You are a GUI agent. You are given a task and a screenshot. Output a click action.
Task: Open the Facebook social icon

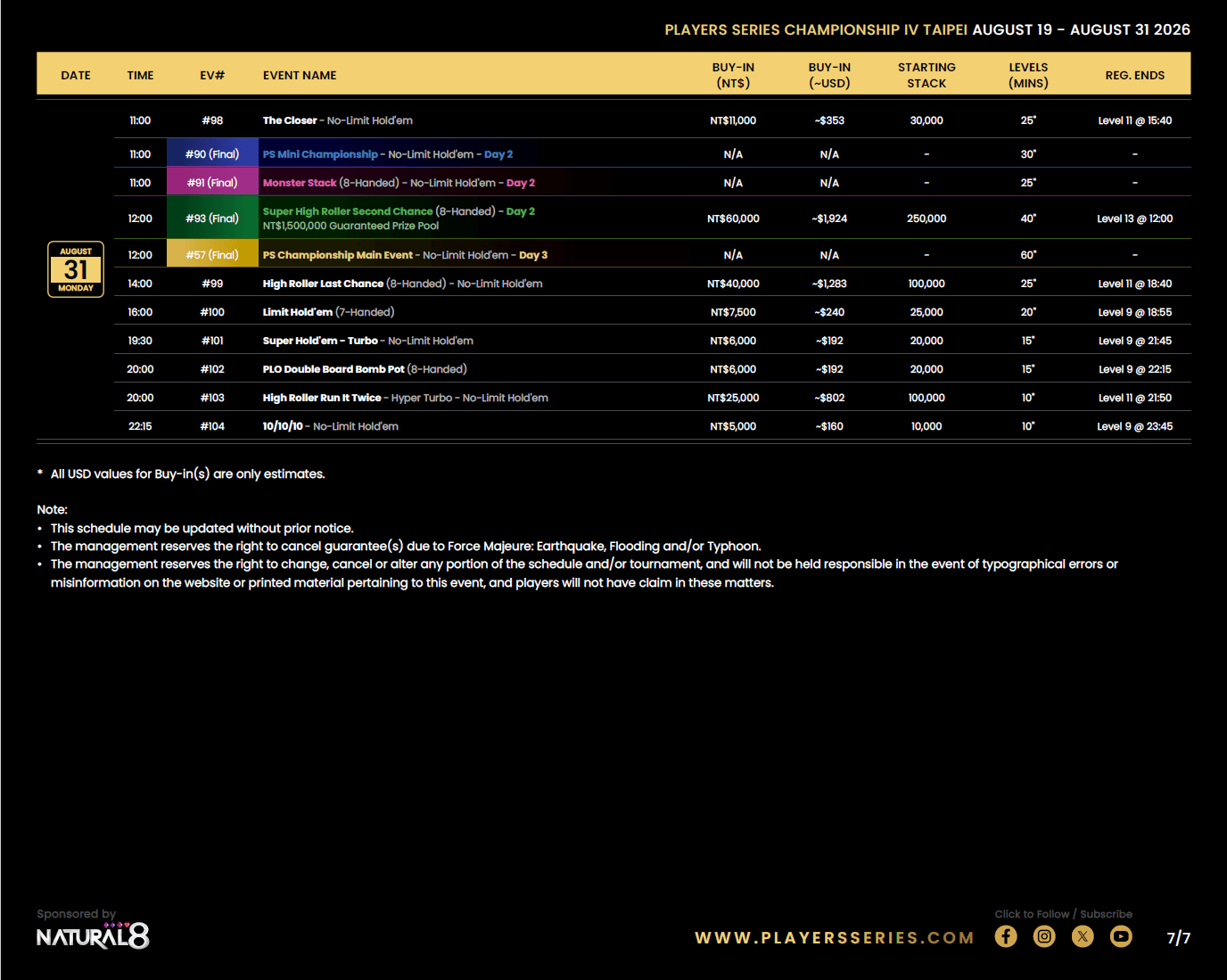coord(1006,936)
